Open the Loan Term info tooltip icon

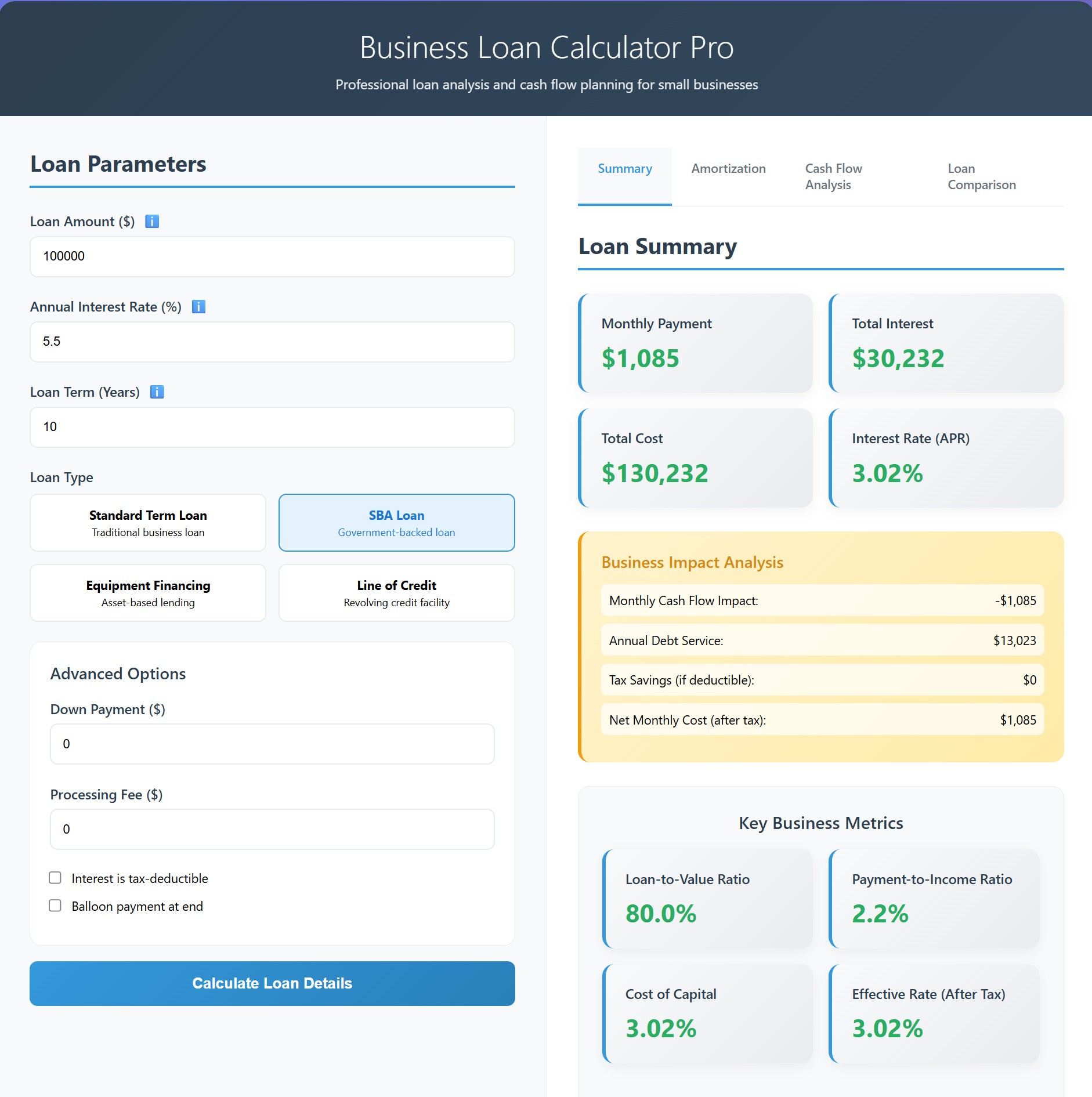click(157, 392)
